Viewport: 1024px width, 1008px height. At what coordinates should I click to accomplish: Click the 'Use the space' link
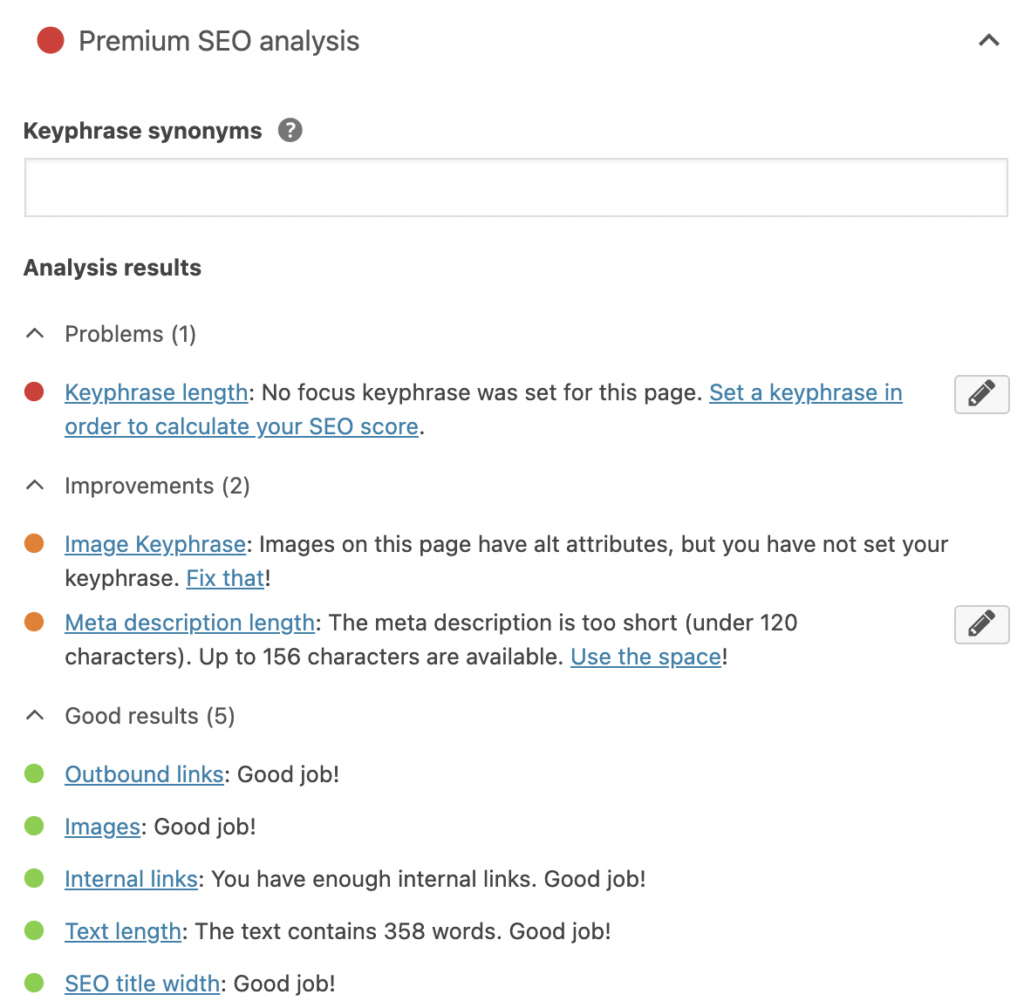(645, 657)
